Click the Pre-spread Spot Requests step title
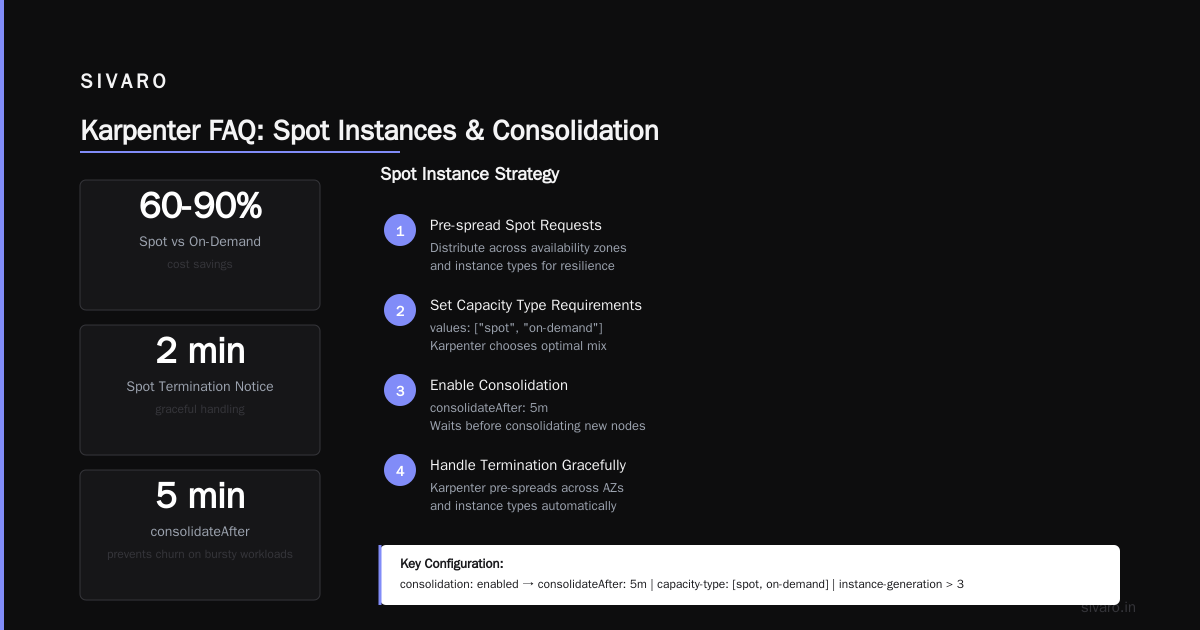 tap(516, 225)
